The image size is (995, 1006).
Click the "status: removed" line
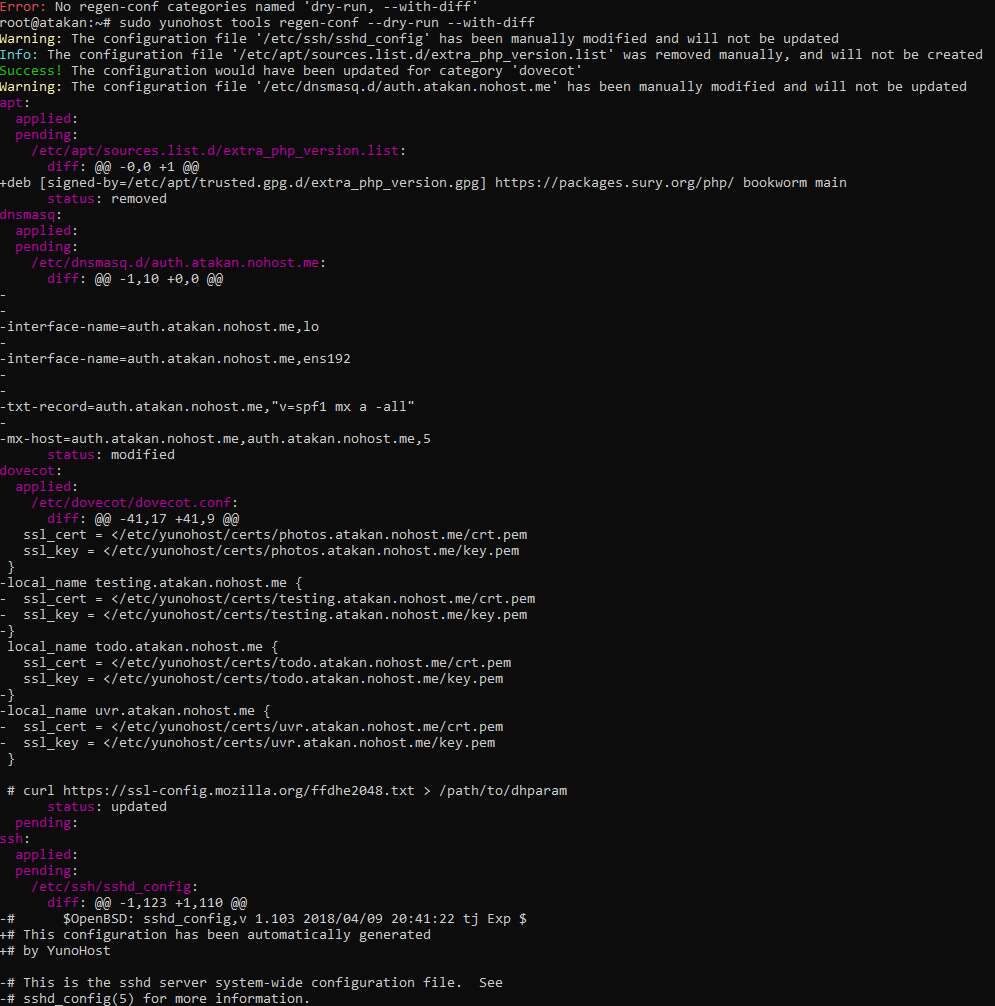click(107, 199)
